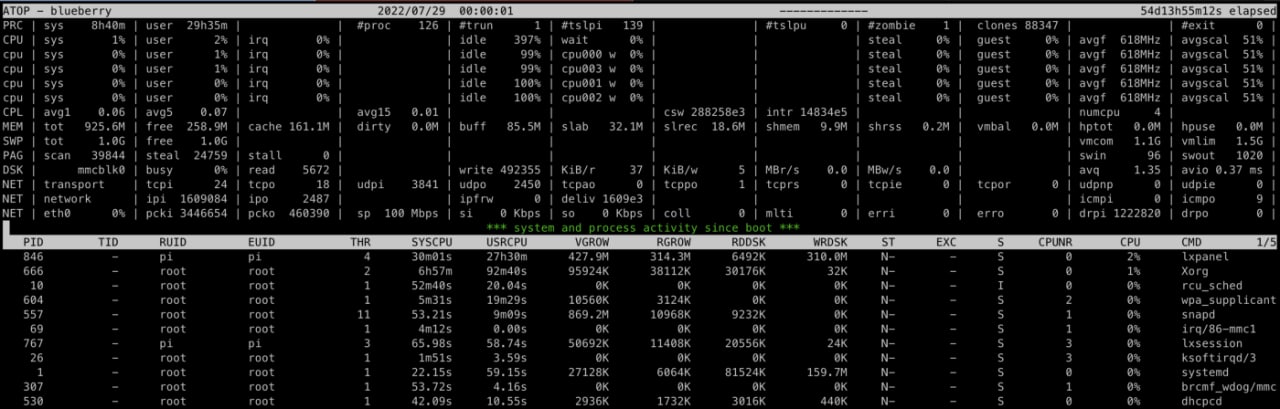
Task: Click PID 307 in the process list
Action: click(35, 386)
